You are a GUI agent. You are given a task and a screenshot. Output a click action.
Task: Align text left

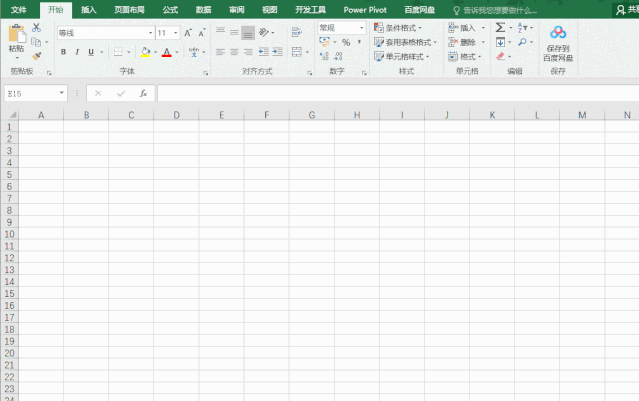[220, 52]
